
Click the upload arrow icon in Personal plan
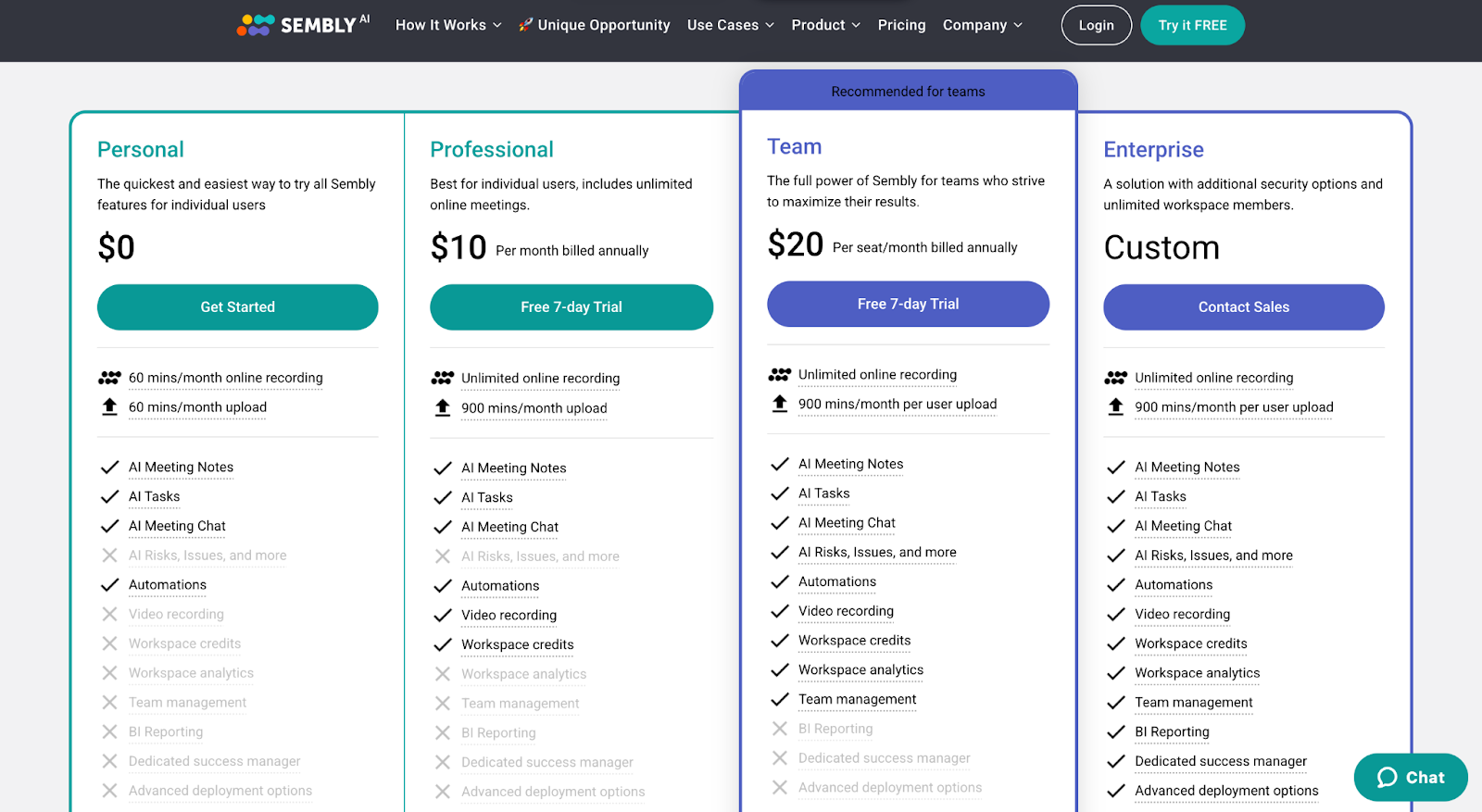coord(109,407)
